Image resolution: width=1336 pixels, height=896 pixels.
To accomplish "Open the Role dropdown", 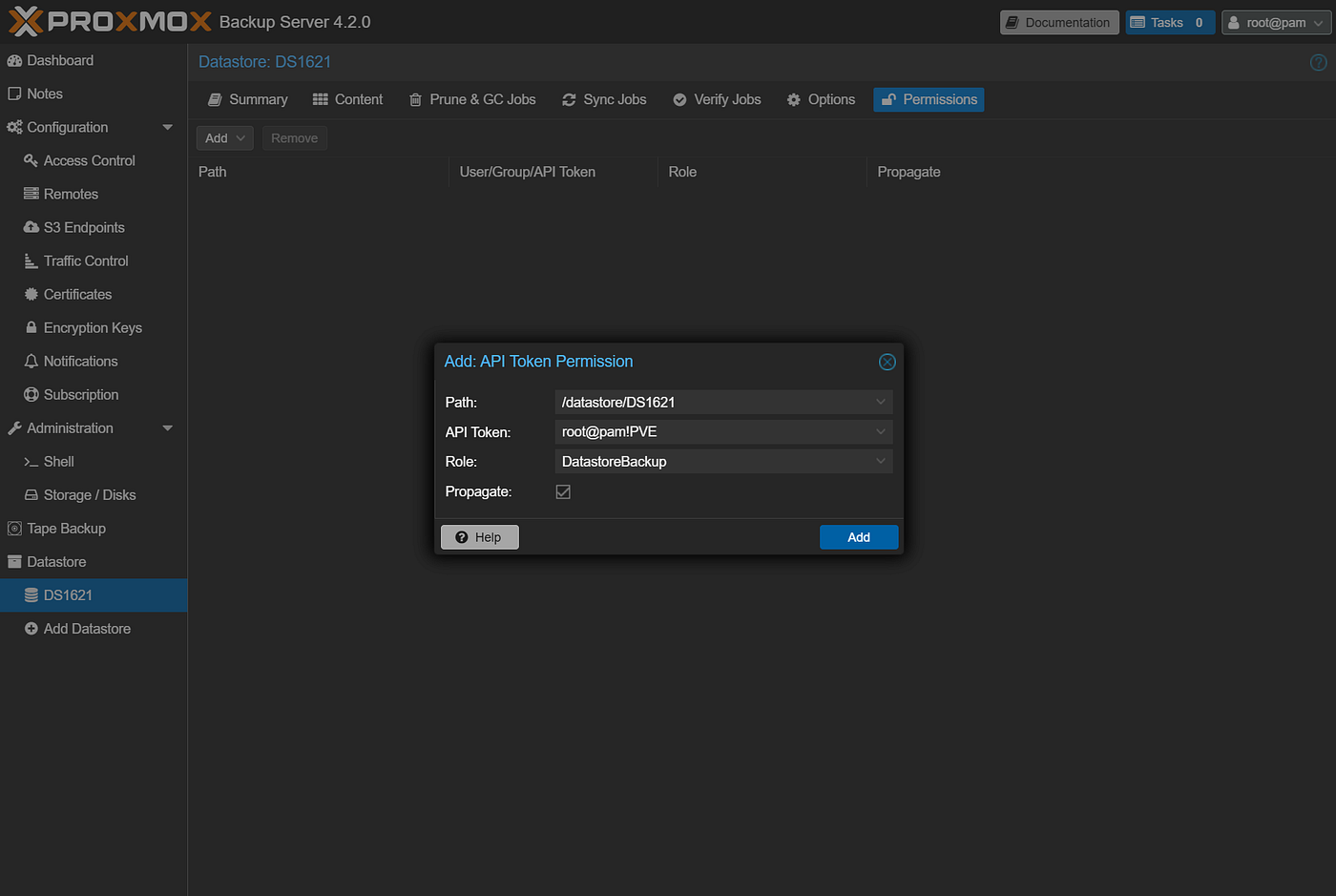I will click(x=880, y=461).
